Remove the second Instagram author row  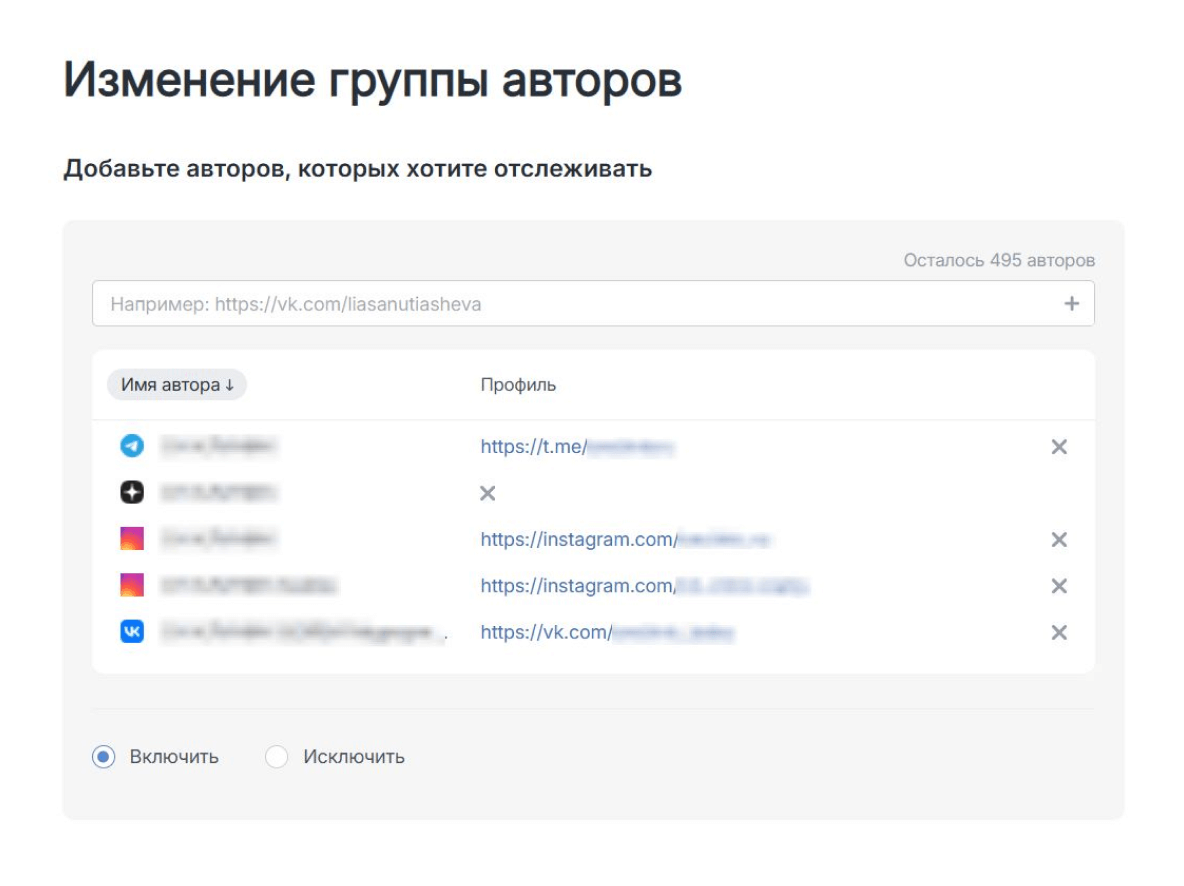click(x=1059, y=586)
